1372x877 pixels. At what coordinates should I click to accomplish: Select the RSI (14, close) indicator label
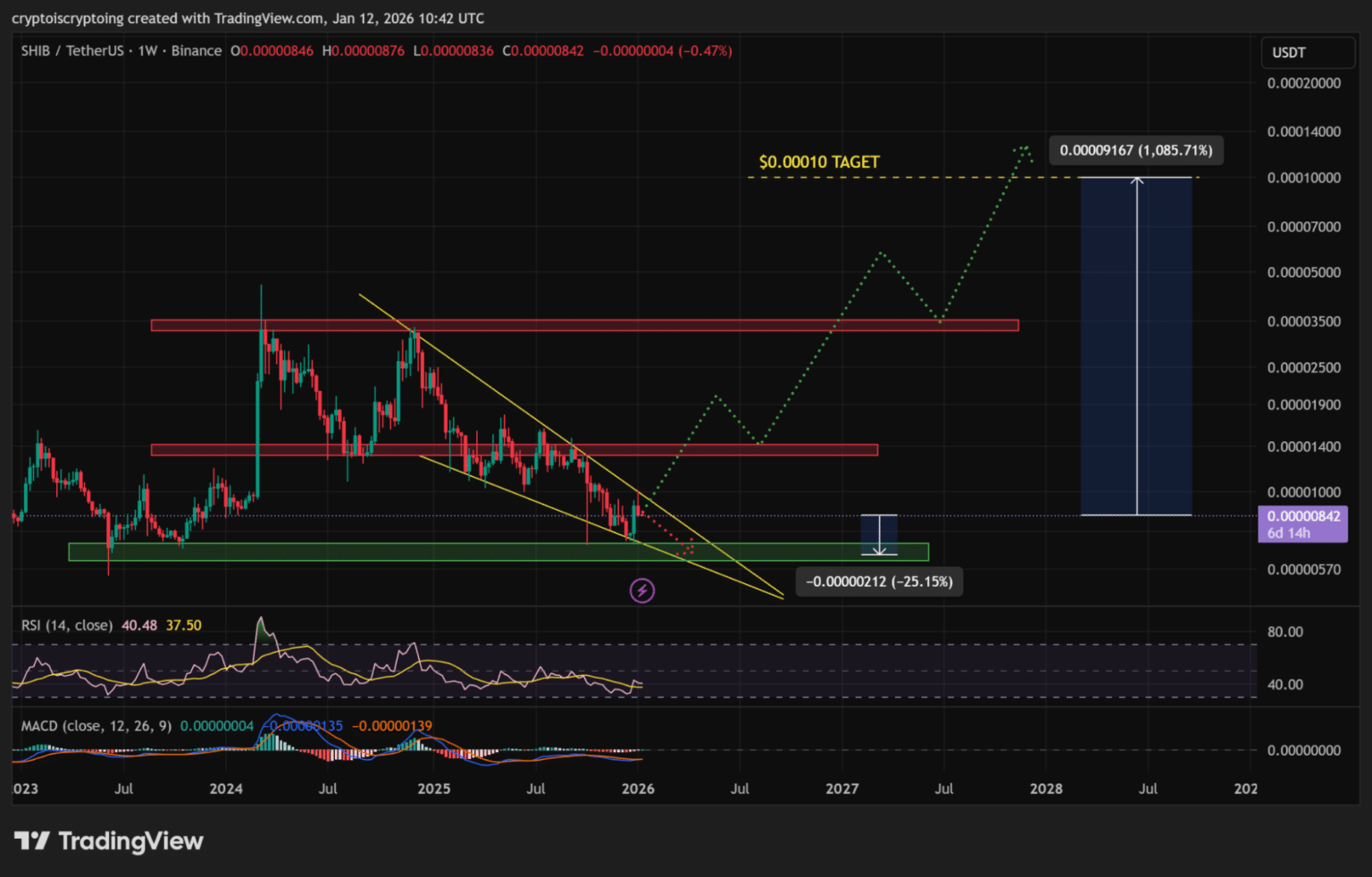(66, 625)
